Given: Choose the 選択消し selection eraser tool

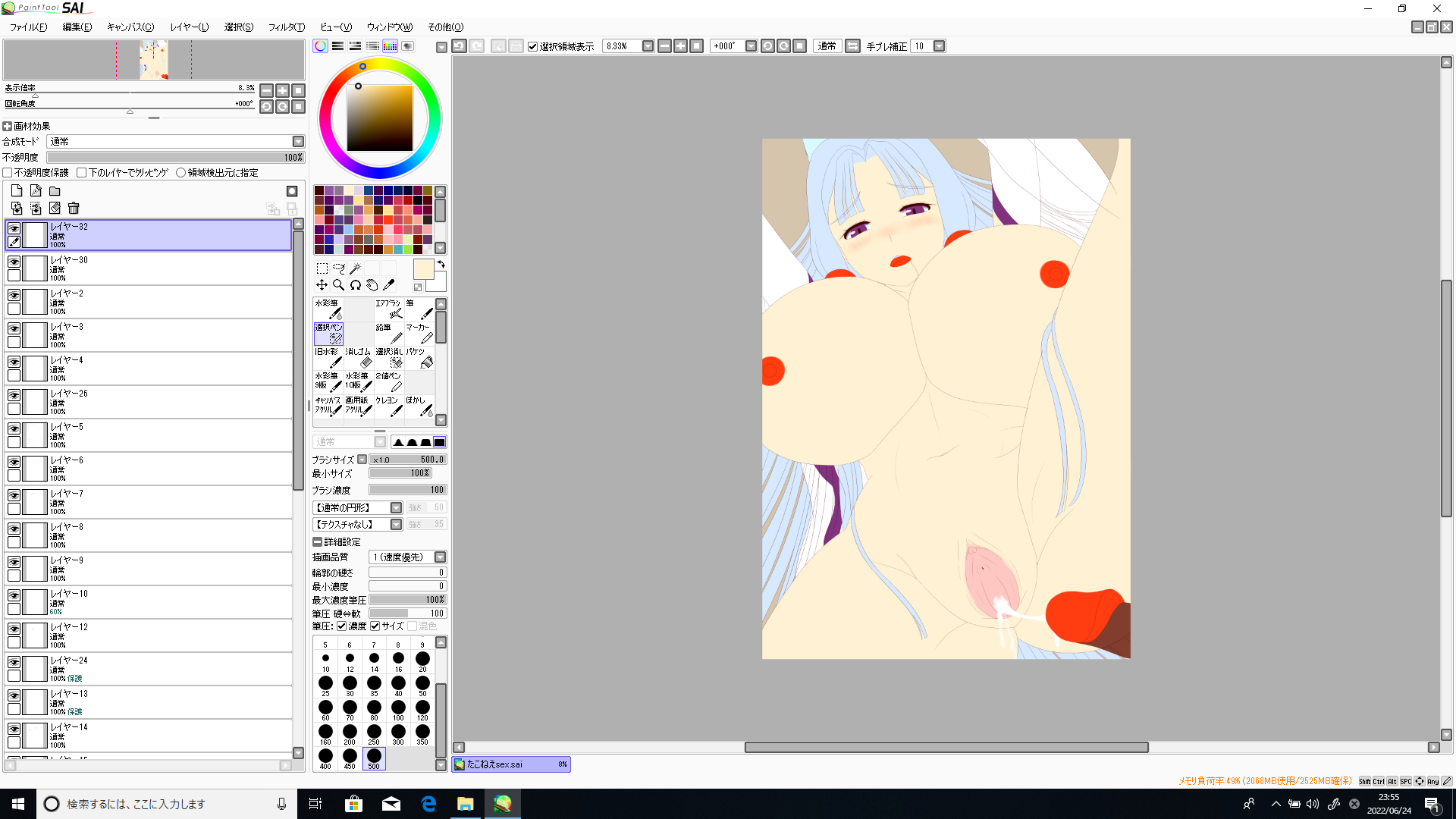Looking at the screenshot, I should pos(389,358).
